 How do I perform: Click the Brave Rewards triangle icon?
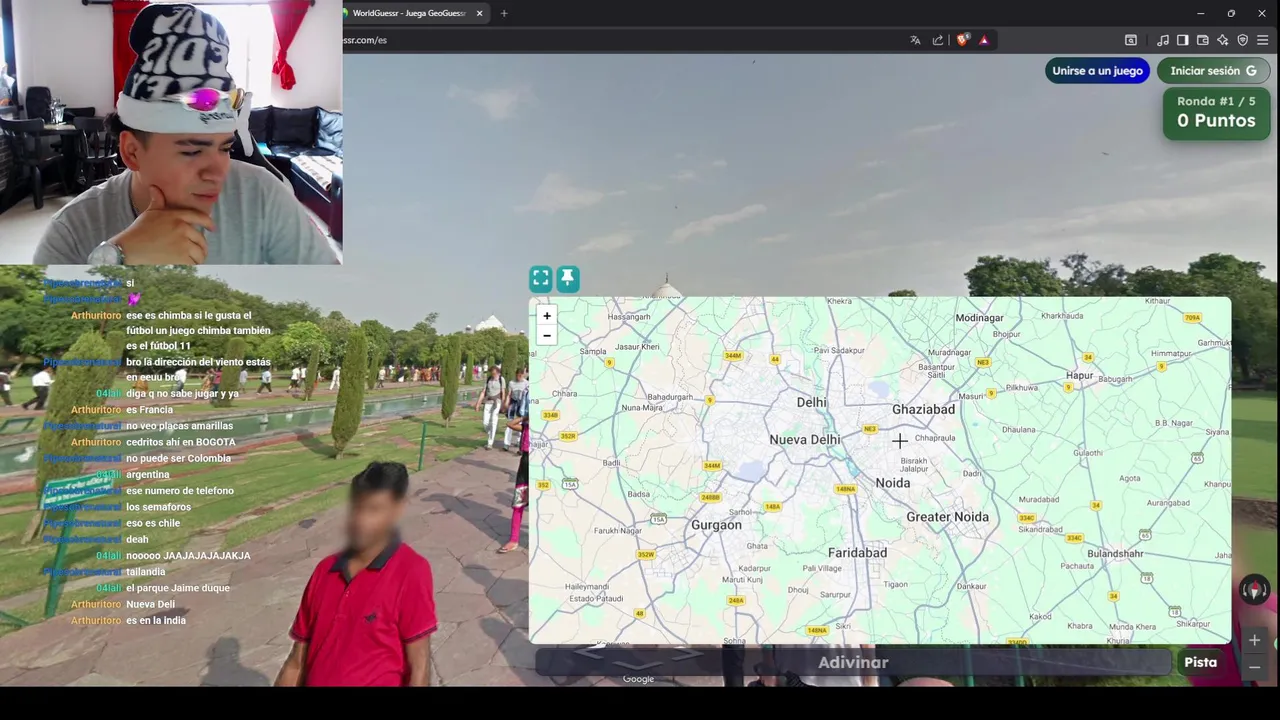(x=984, y=40)
